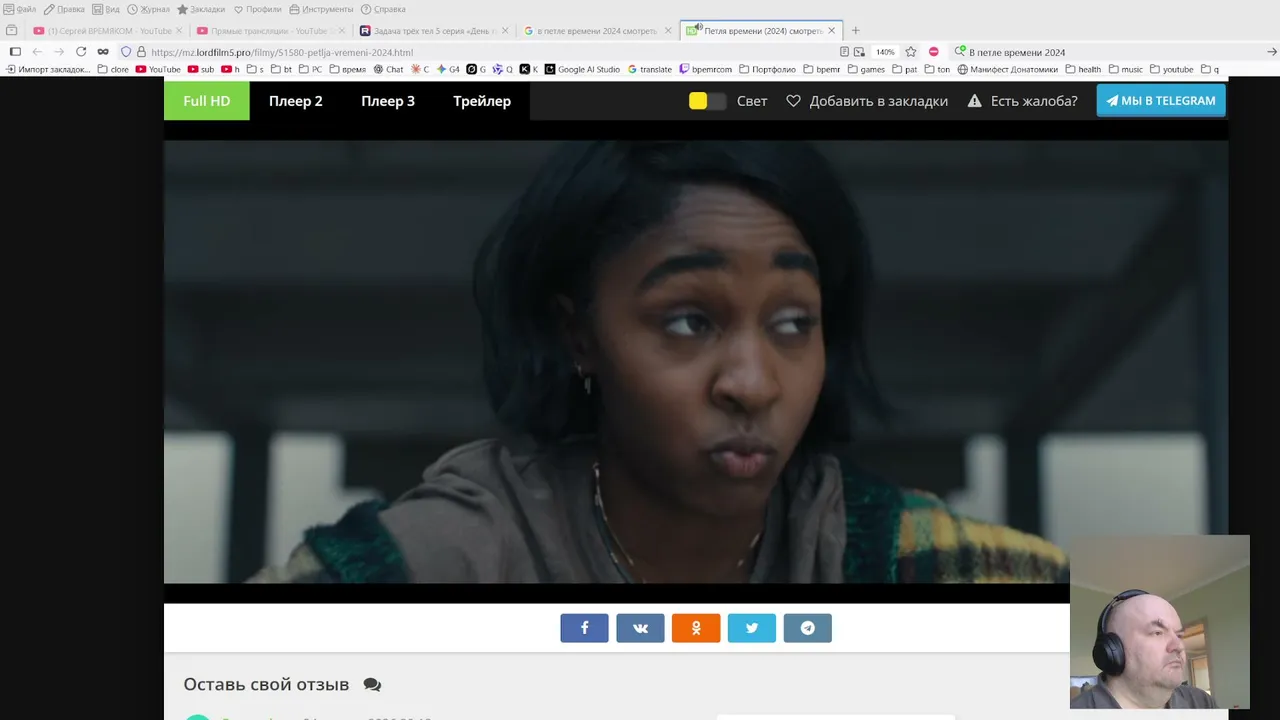This screenshot has width=1280, height=720.
Task: Open the Закладки menu
Action: click(x=201, y=9)
